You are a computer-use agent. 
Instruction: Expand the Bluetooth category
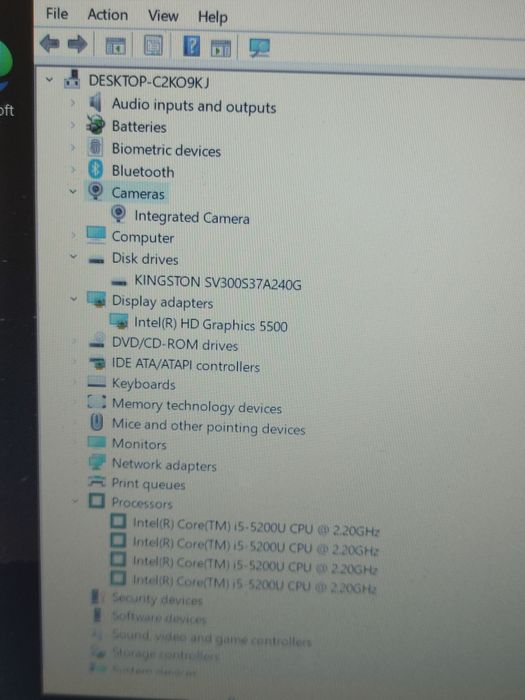click(73, 169)
